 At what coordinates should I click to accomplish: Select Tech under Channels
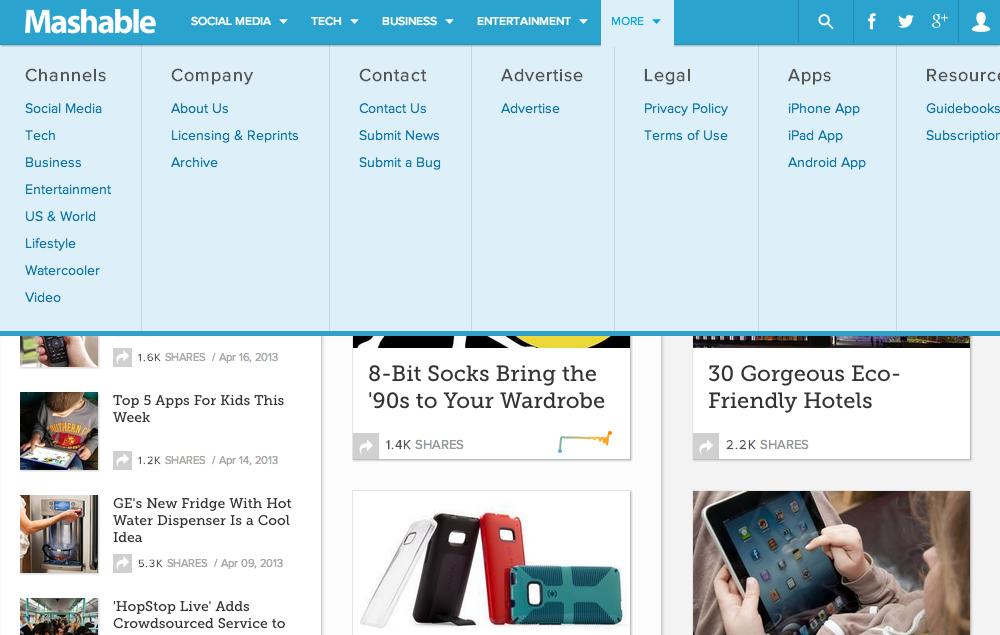40,135
